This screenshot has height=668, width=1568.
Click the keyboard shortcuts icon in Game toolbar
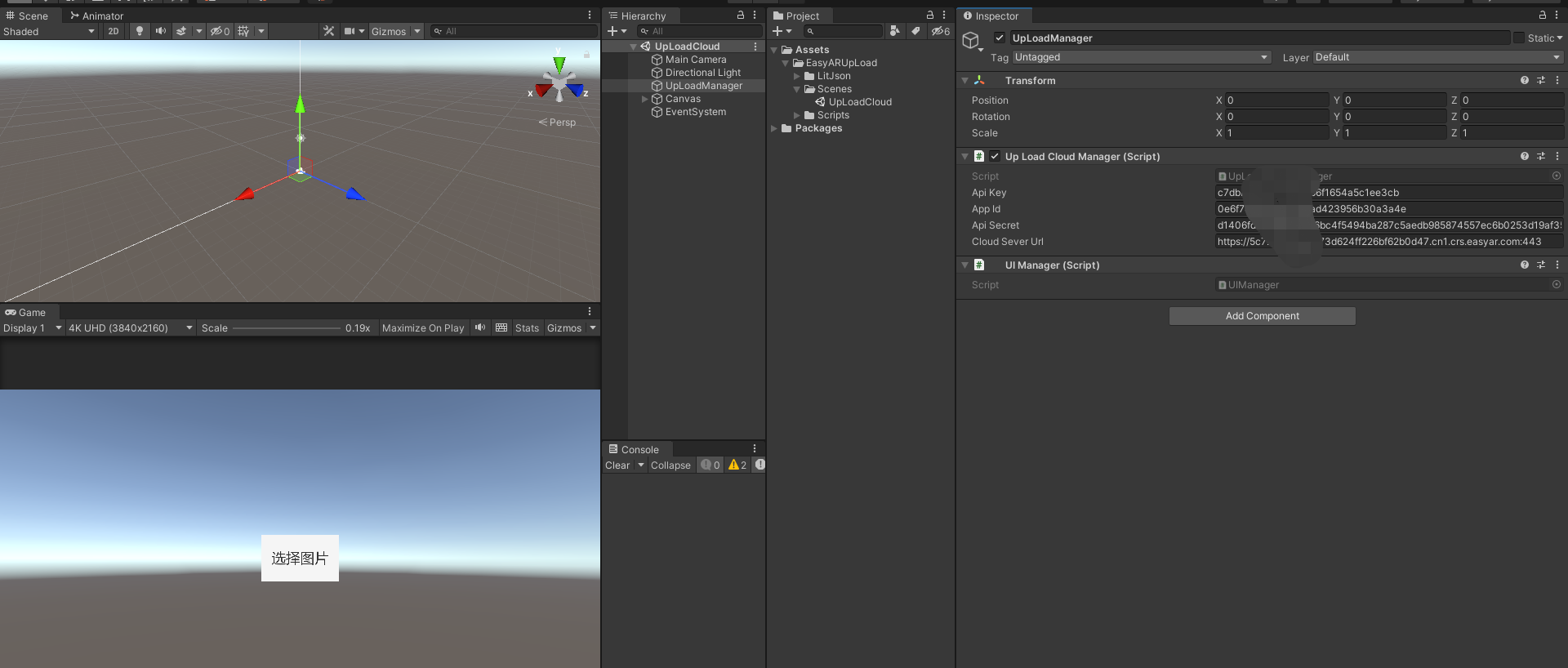[x=501, y=327]
